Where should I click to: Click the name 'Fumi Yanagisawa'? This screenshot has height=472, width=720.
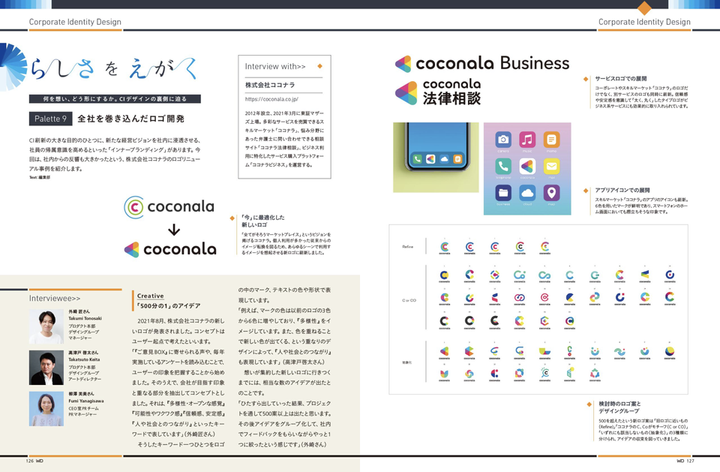[86, 401]
